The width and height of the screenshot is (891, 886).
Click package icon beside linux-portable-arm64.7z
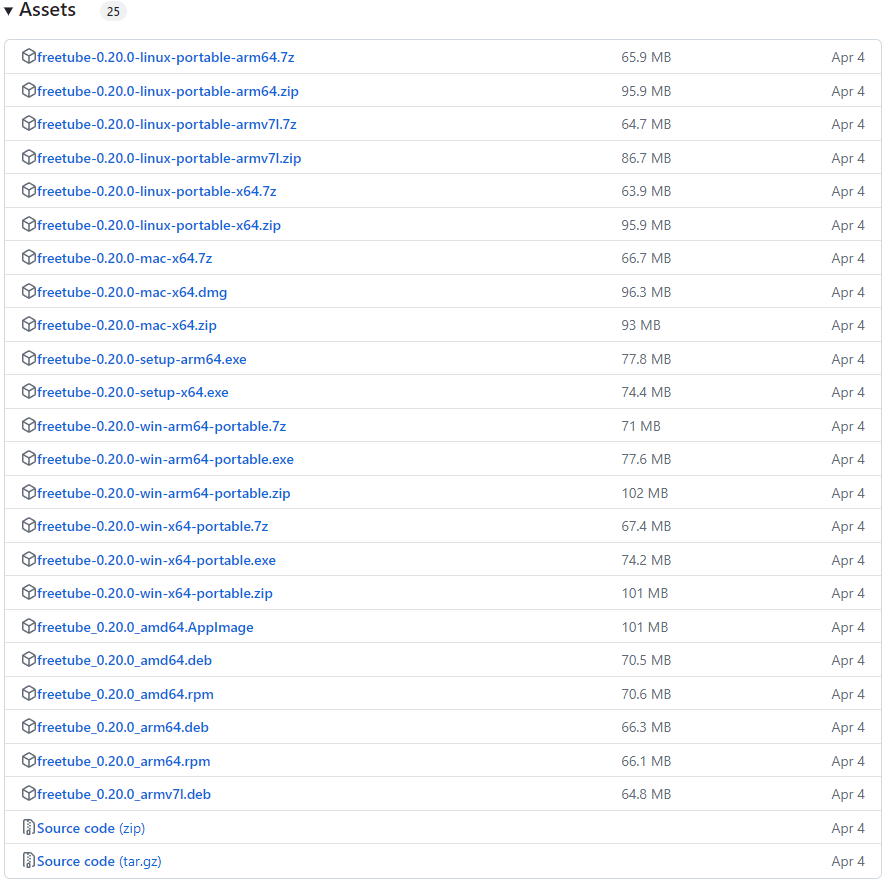[28, 56]
